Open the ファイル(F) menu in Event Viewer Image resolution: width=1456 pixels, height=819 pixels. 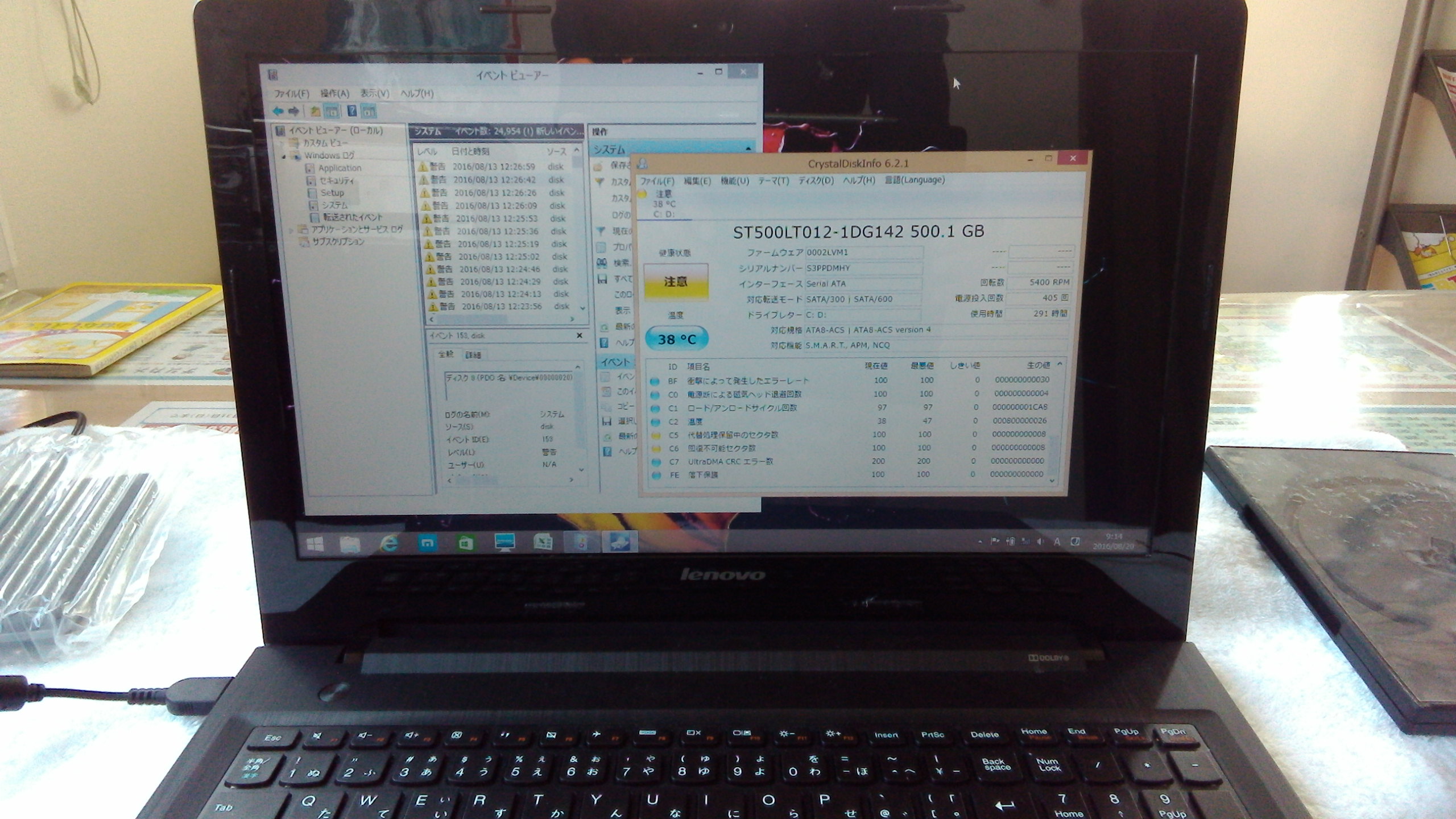291,93
